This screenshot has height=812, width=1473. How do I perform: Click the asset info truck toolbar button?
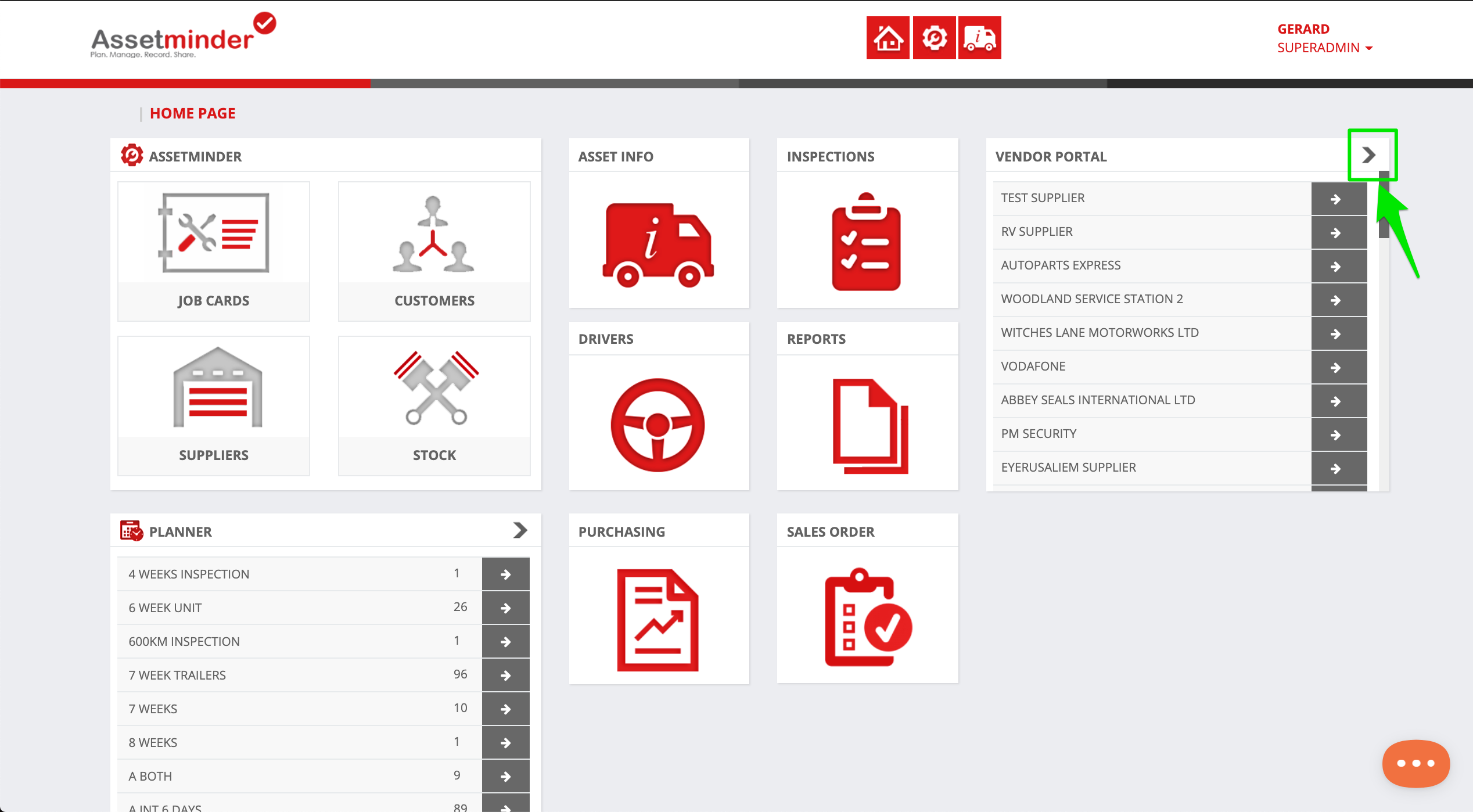pyautogui.click(x=979, y=38)
